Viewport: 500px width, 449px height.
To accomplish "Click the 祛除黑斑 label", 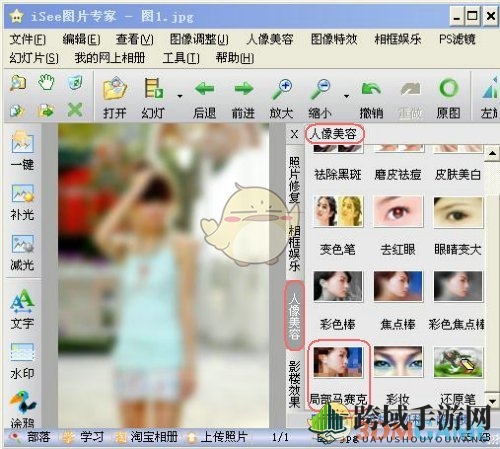I will [338, 174].
